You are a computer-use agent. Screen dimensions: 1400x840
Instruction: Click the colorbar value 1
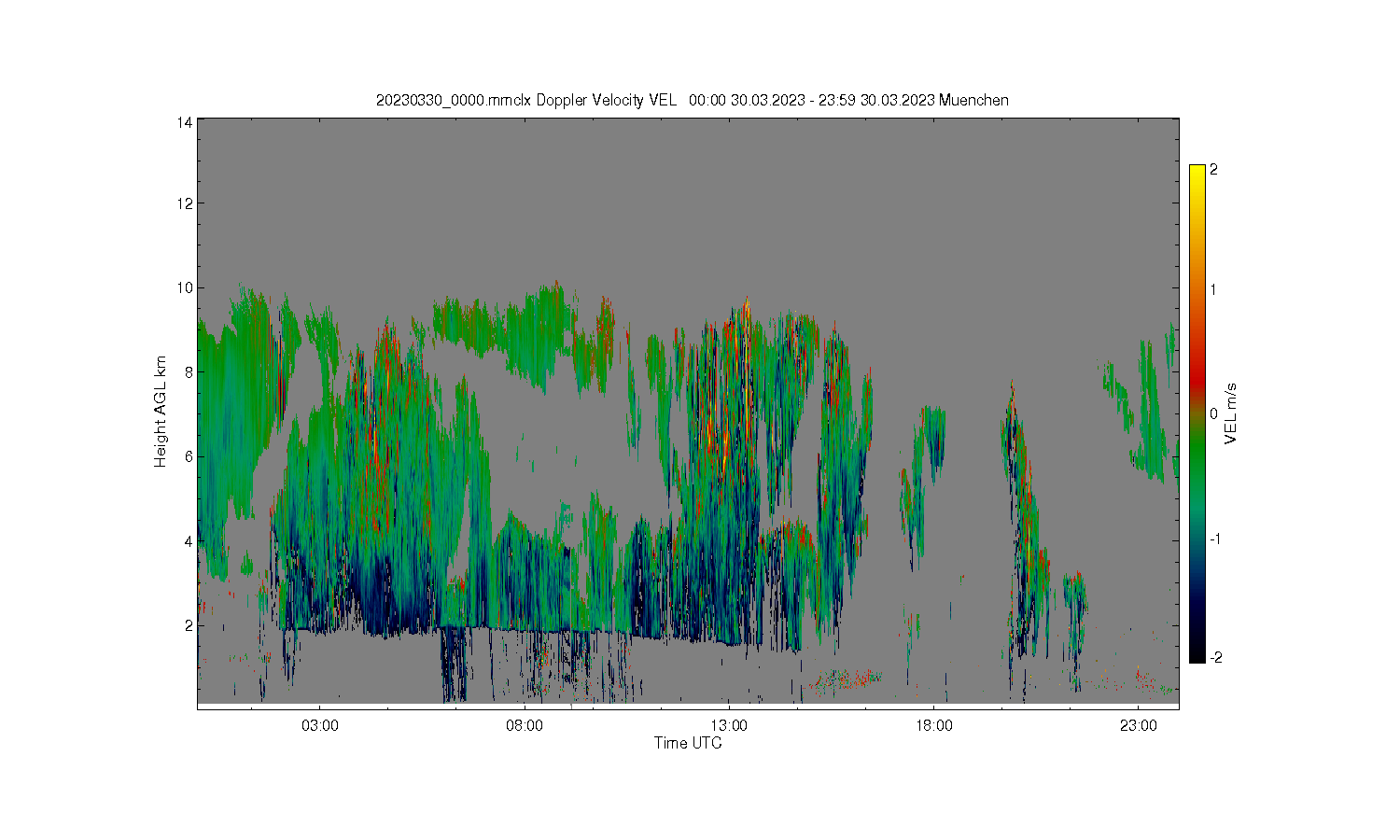click(1213, 289)
